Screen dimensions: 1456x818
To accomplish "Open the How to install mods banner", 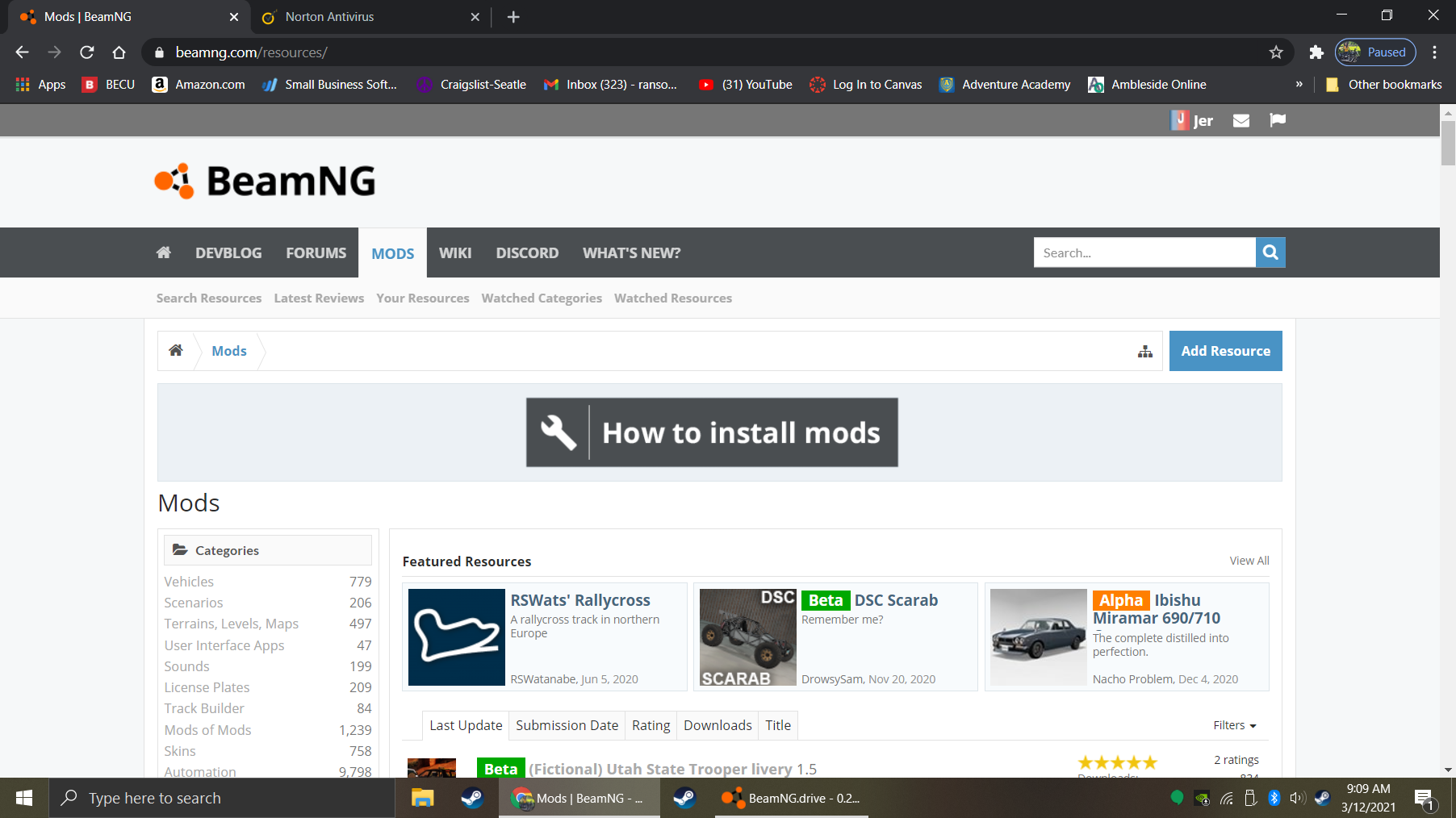I will (712, 432).
